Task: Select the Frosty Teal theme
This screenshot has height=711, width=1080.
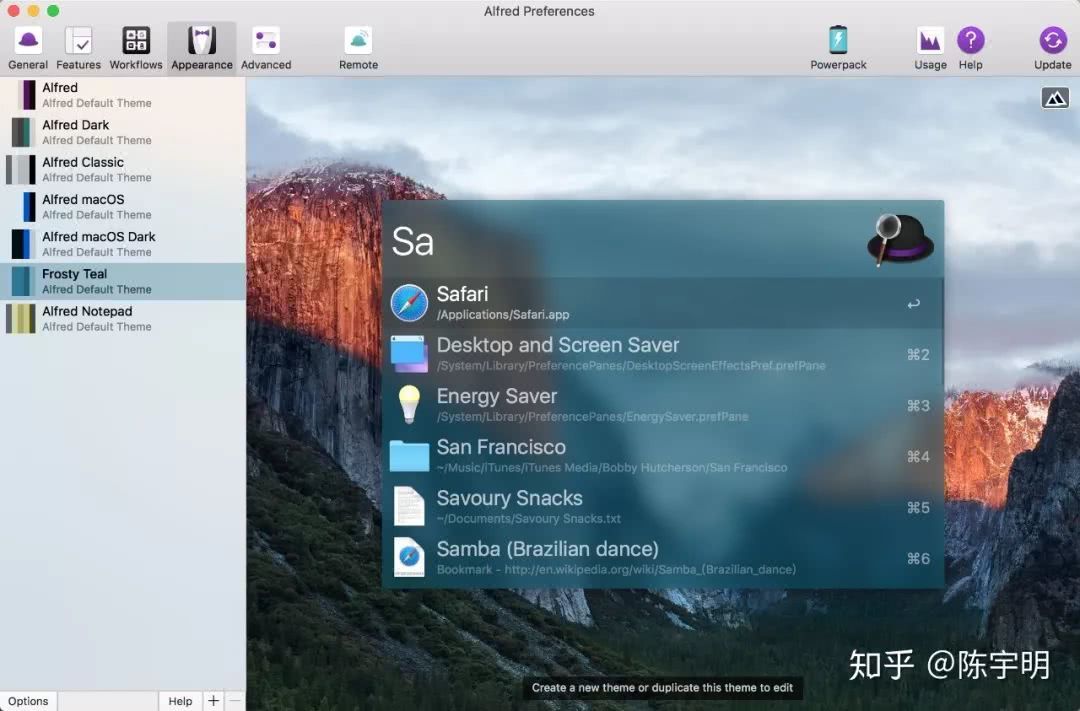Action: pos(123,281)
